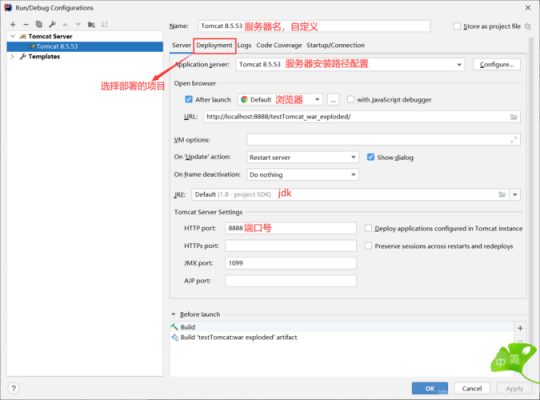Add Before launch task plus icon

tap(520, 328)
